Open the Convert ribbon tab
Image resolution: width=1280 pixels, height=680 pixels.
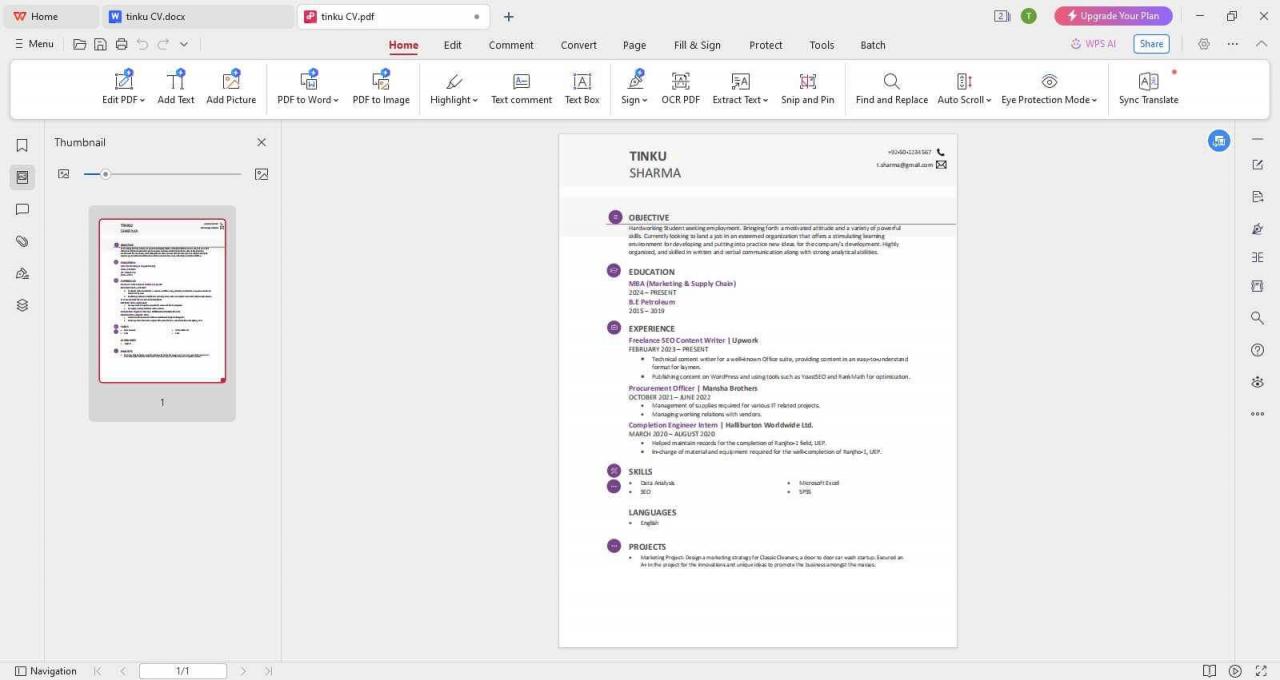click(x=578, y=45)
